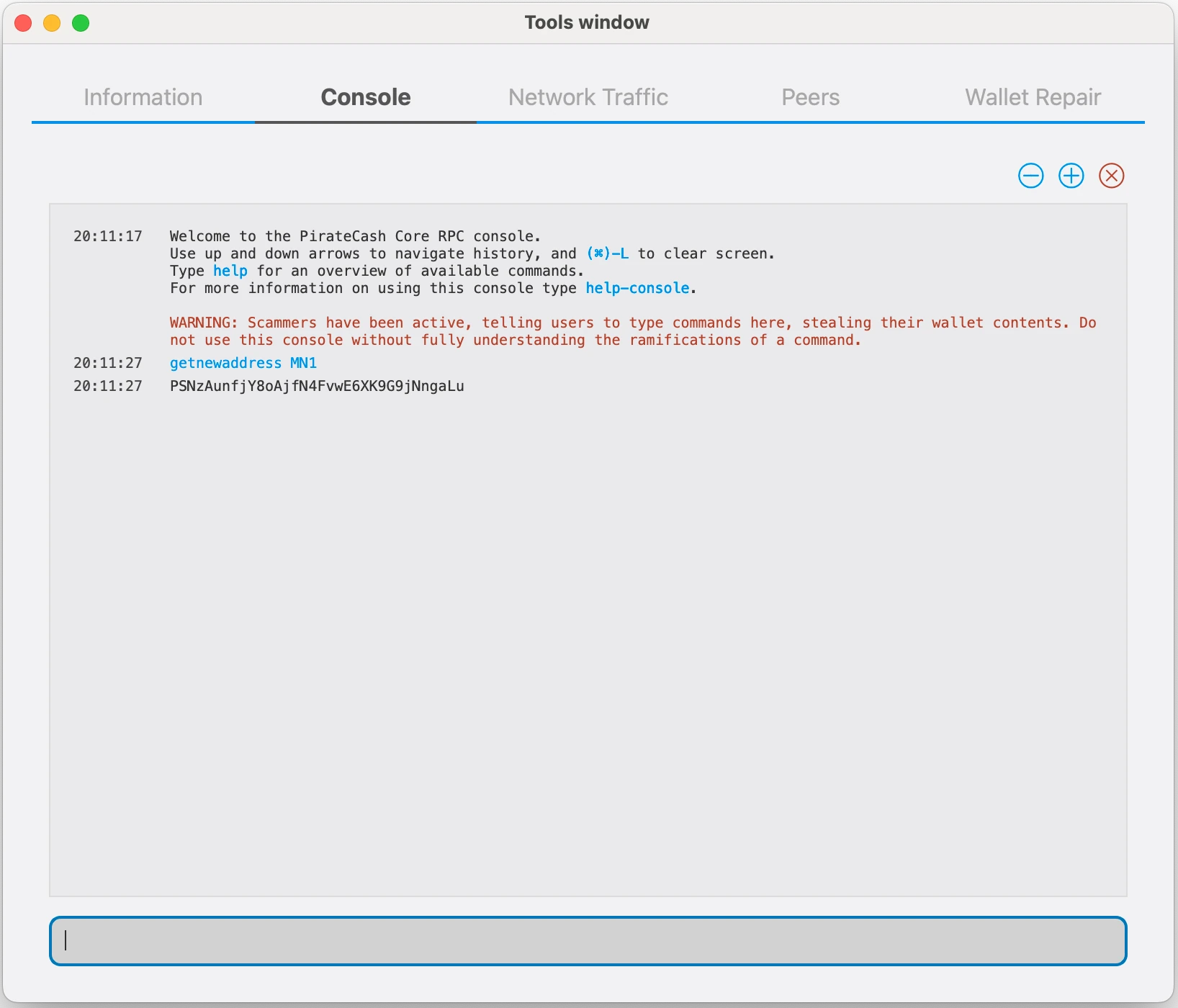Go to the Peers tab
The image size is (1178, 1008).
tap(811, 97)
